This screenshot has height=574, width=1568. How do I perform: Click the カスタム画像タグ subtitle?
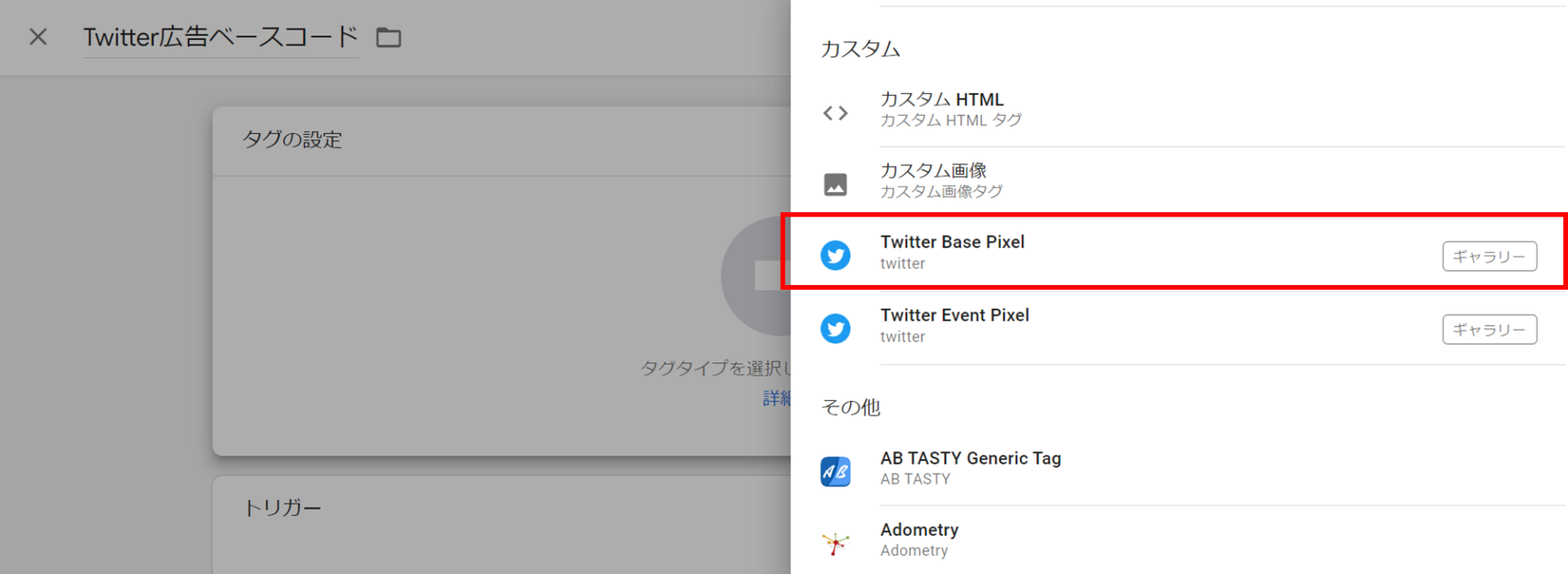pos(941,192)
